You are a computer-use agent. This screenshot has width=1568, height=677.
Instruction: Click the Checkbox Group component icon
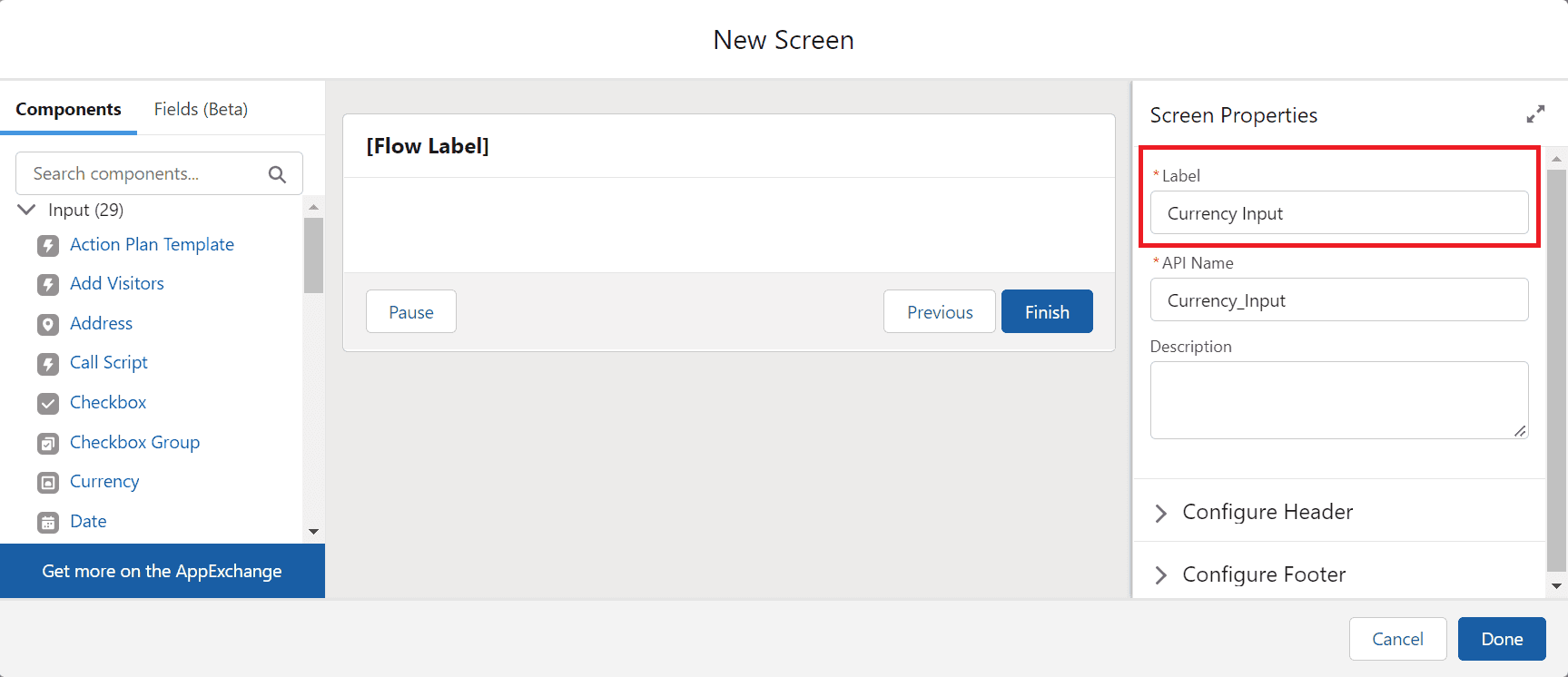48,443
